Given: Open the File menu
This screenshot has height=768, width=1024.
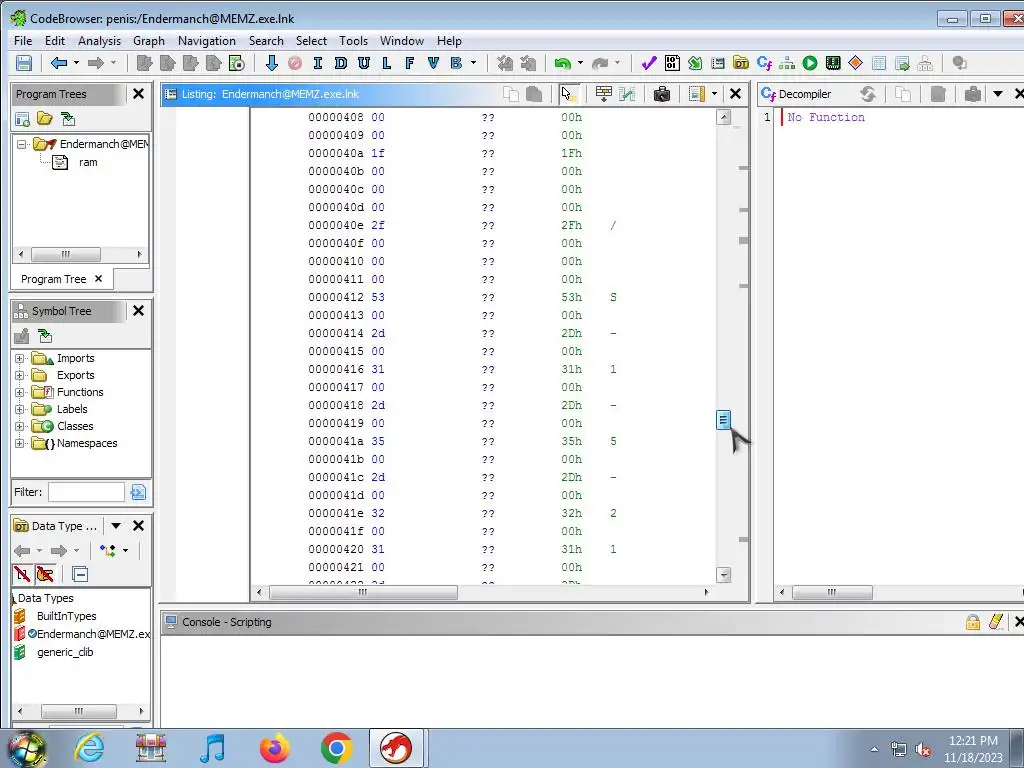Looking at the screenshot, I should coord(23,40).
